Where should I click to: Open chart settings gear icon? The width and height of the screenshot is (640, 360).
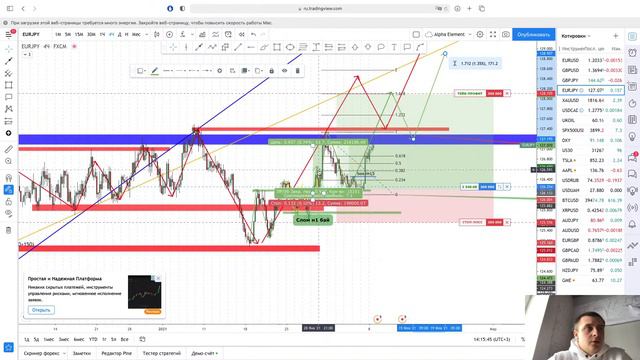tap(480, 35)
